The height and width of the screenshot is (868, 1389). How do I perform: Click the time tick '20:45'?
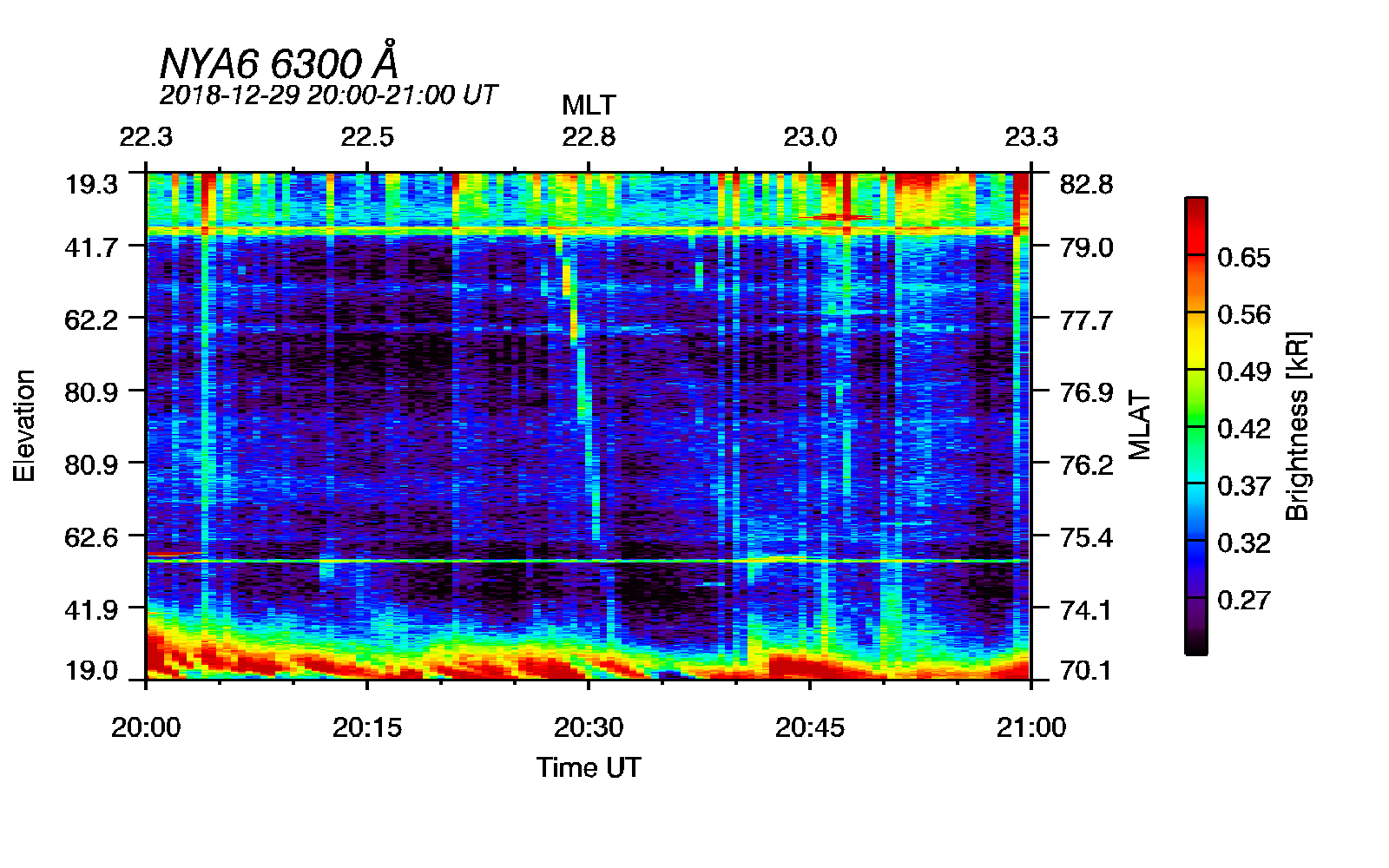(x=810, y=727)
